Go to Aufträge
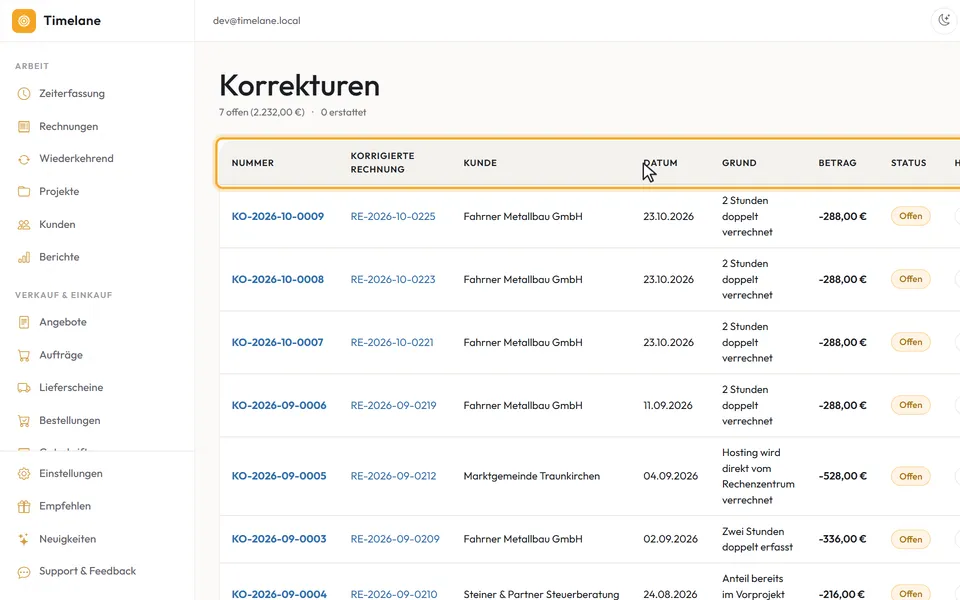960x600 pixels. 61,355
